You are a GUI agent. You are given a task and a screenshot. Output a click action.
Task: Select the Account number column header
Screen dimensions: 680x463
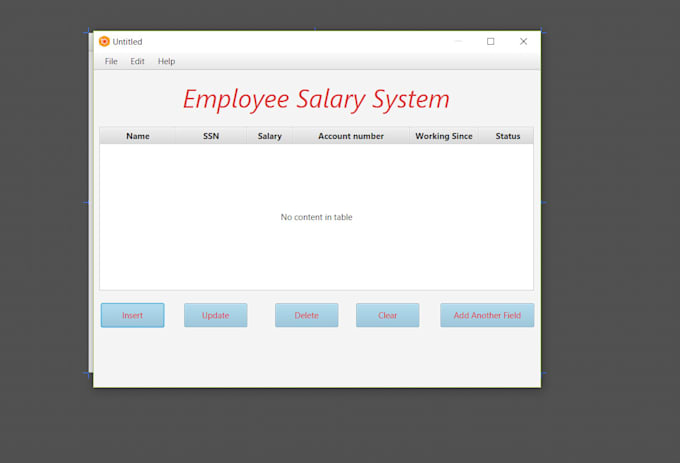pyautogui.click(x=351, y=136)
